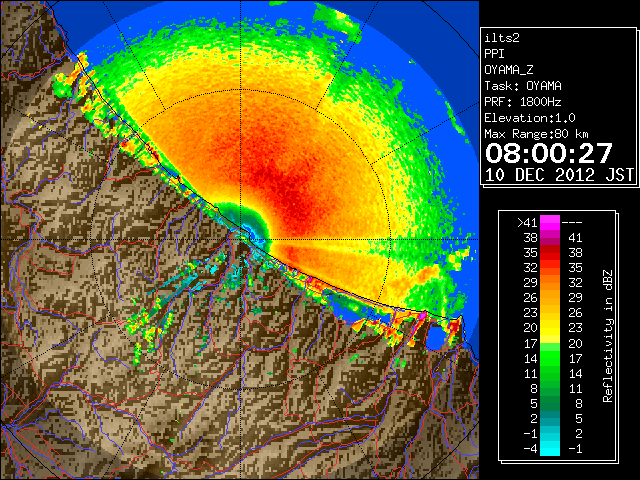The width and height of the screenshot is (640, 480).
Task: Select the 'Task: OYAMA' line
Action: [x=523, y=86]
